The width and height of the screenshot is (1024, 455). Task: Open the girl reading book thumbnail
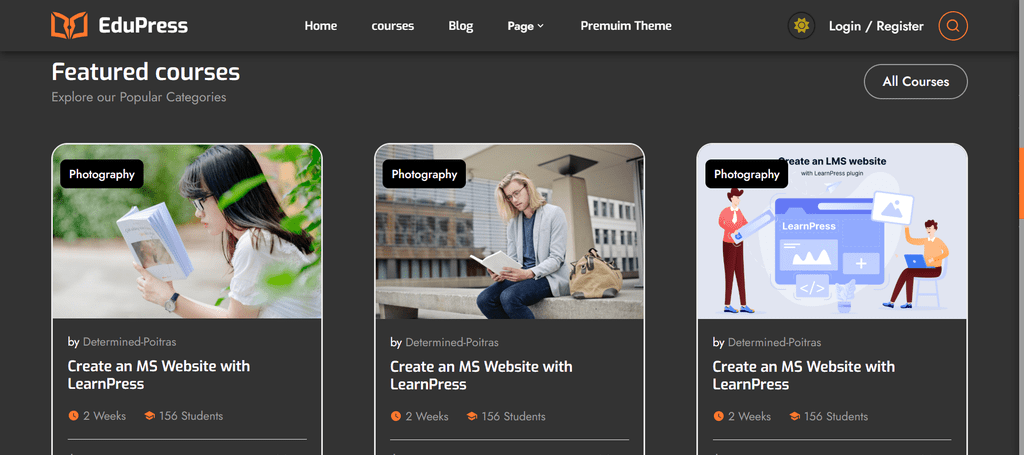click(x=187, y=231)
